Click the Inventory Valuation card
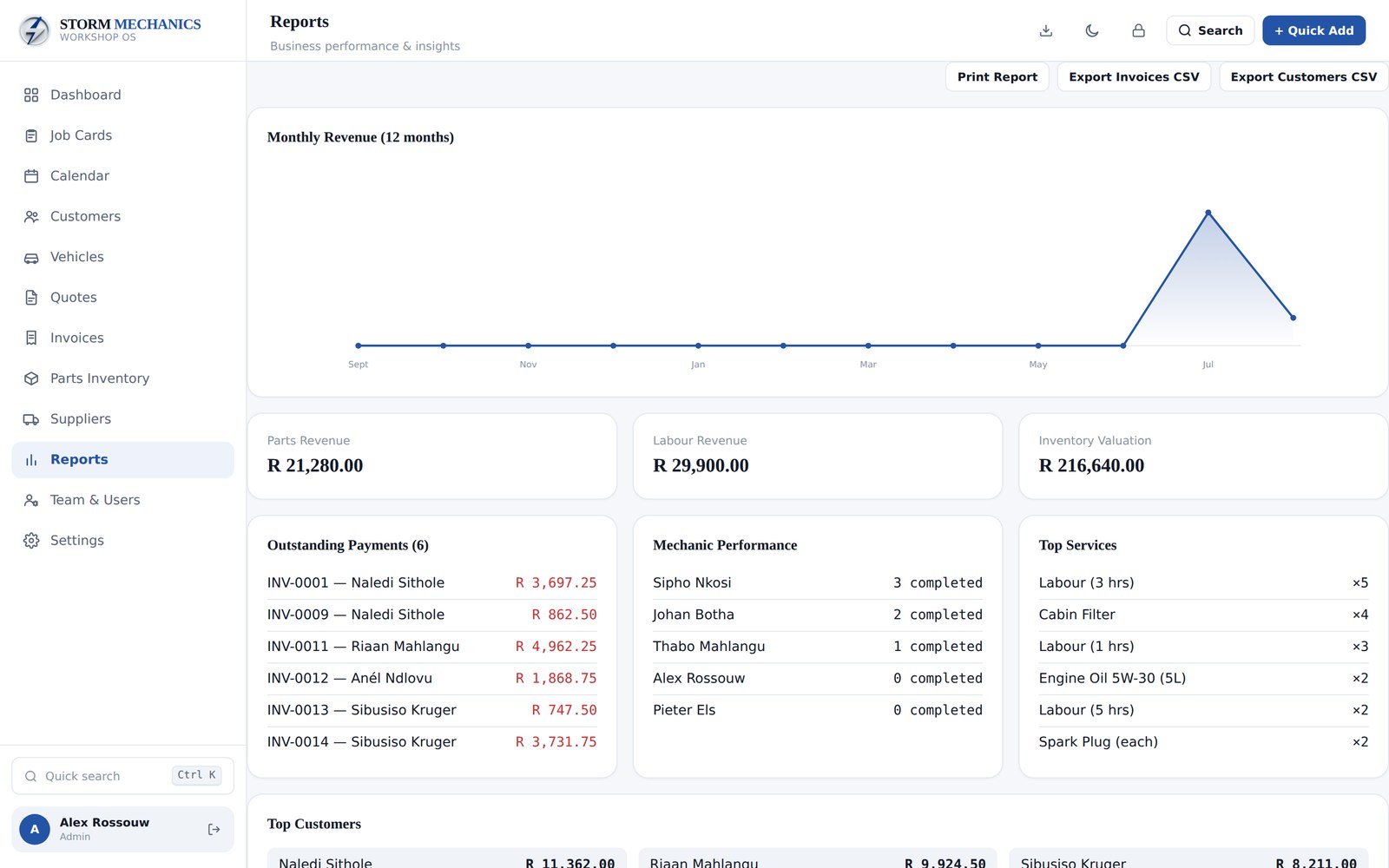The height and width of the screenshot is (868, 1389). [x=1203, y=457]
